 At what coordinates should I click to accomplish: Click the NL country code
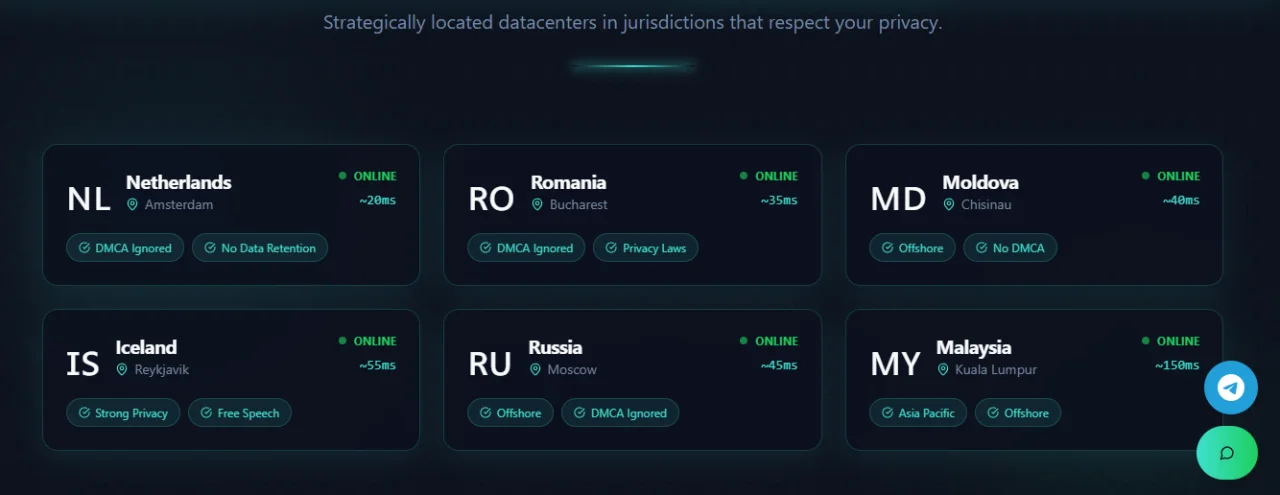(89, 199)
